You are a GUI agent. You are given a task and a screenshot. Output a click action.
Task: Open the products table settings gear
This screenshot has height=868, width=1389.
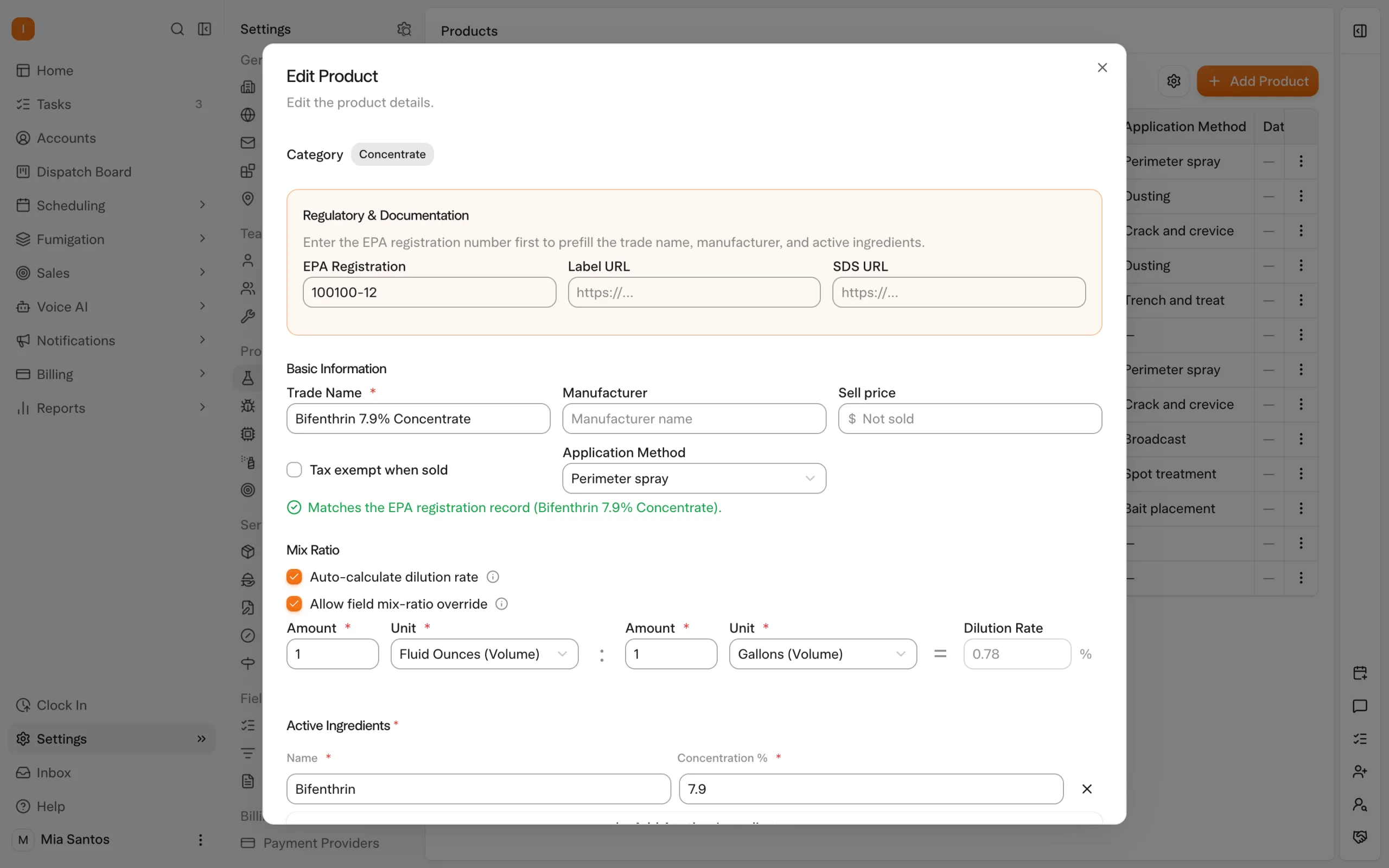point(1173,81)
